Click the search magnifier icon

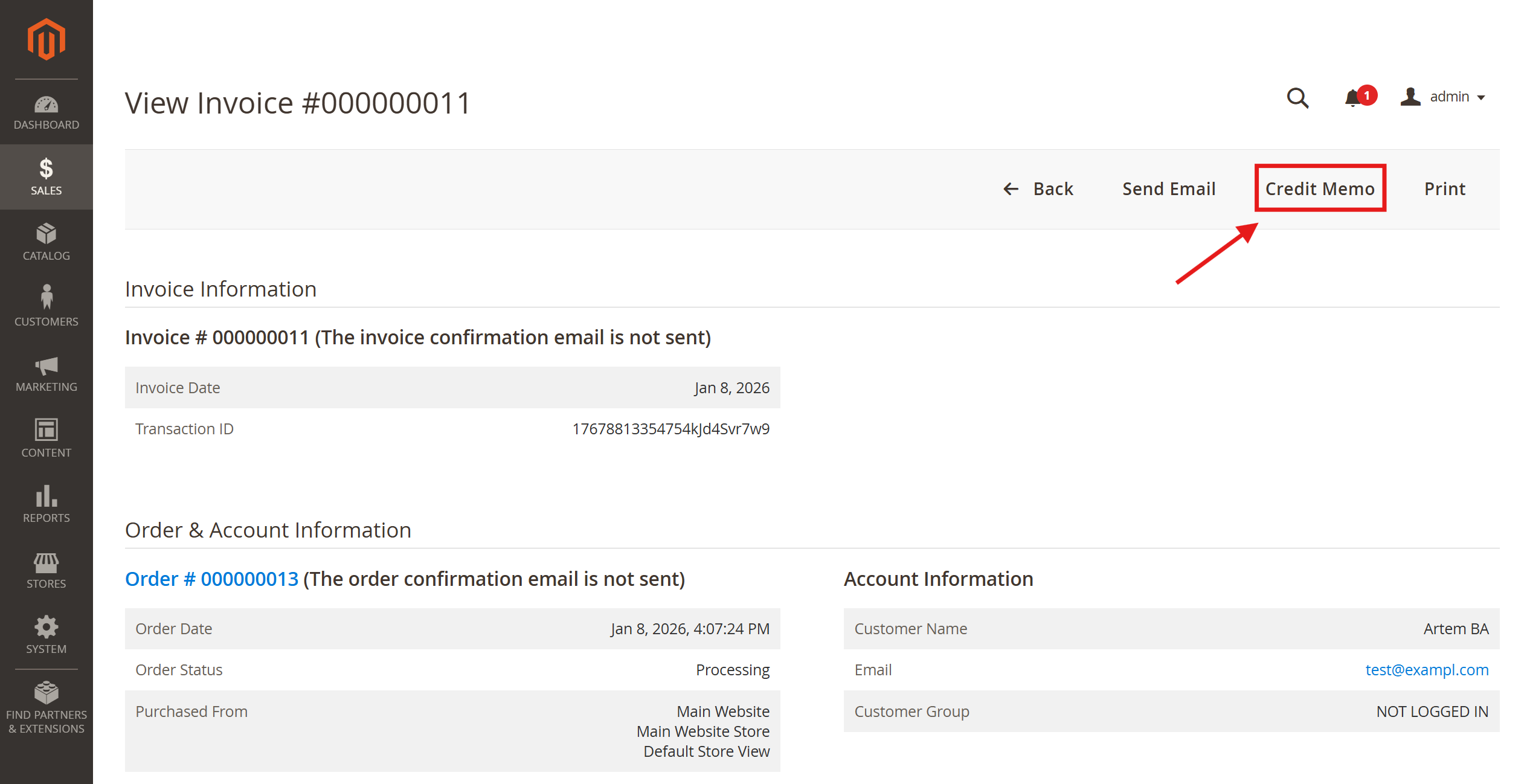tap(1297, 97)
